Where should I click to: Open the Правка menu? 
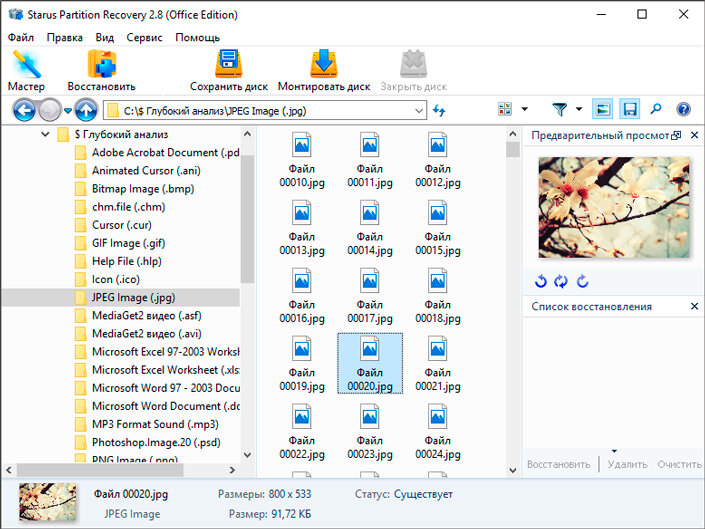point(65,37)
